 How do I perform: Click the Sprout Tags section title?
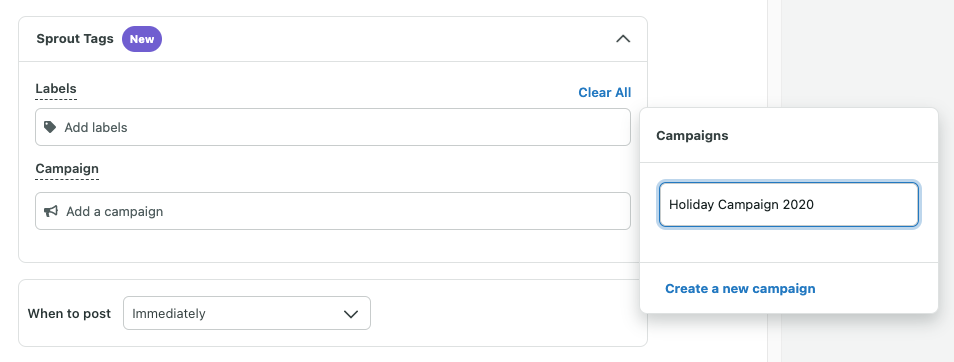(75, 39)
